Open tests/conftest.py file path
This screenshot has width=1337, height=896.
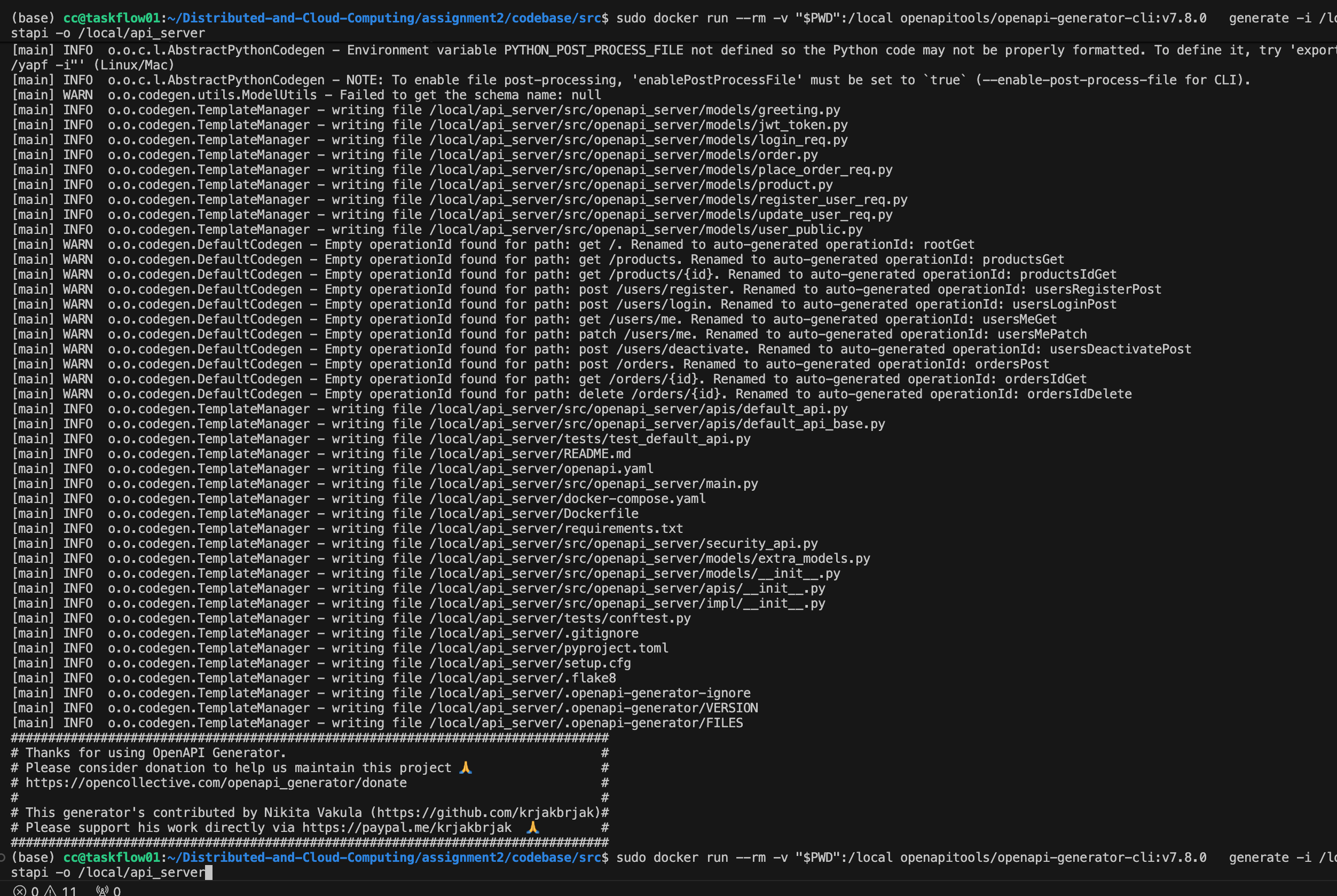[x=560, y=618]
